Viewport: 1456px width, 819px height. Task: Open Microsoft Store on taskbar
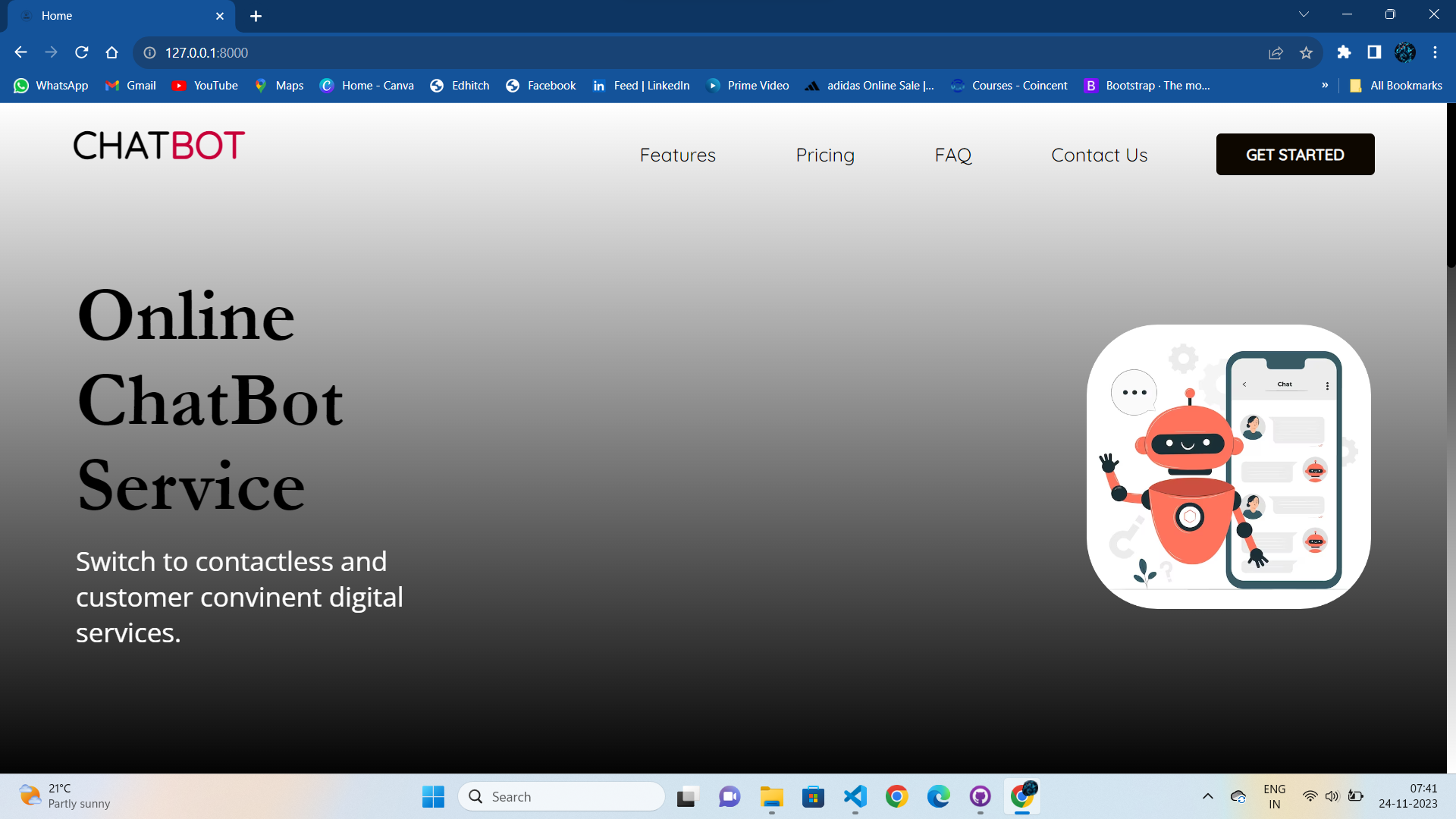814,797
